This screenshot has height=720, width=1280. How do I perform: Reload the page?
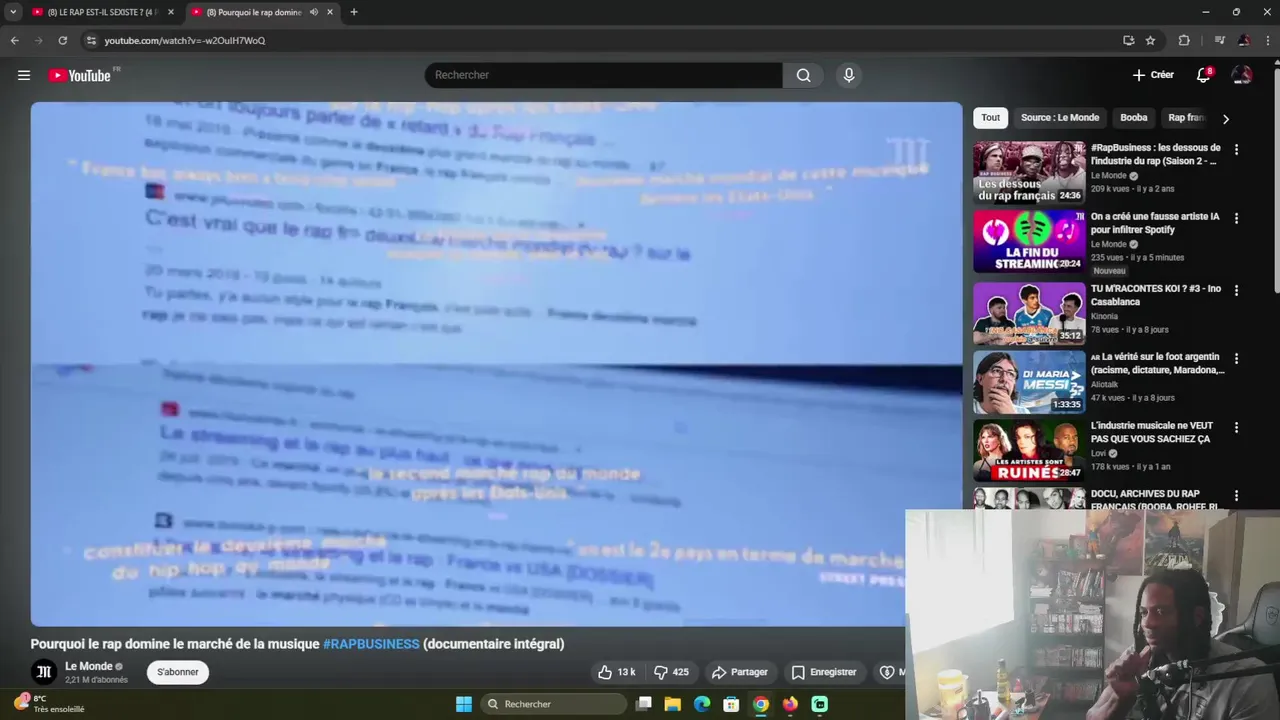pos(62,40)
